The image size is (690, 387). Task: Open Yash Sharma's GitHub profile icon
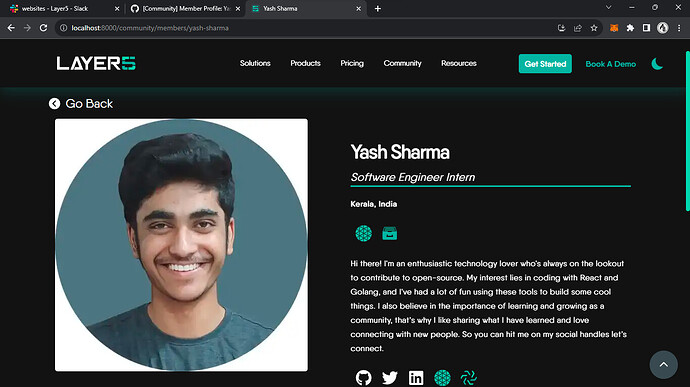coord(363,377)
